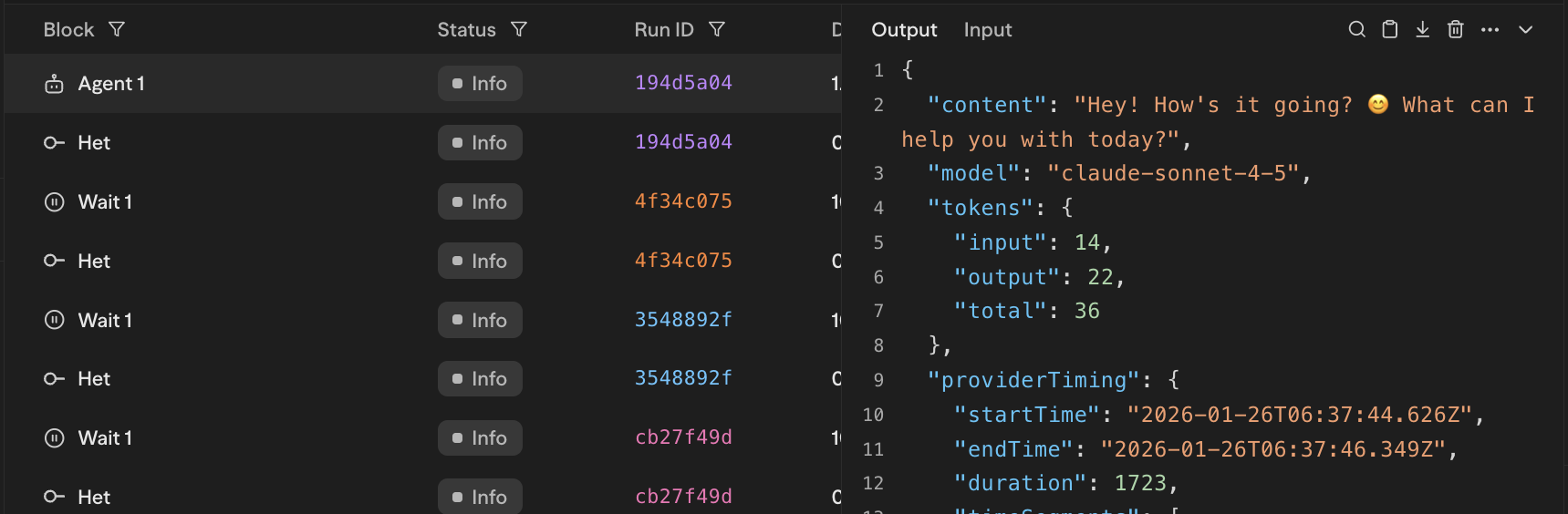Viewport: 1568px width, 514px height.
Task: Filter by Run ID funnel icon
Action: point(717,29)
